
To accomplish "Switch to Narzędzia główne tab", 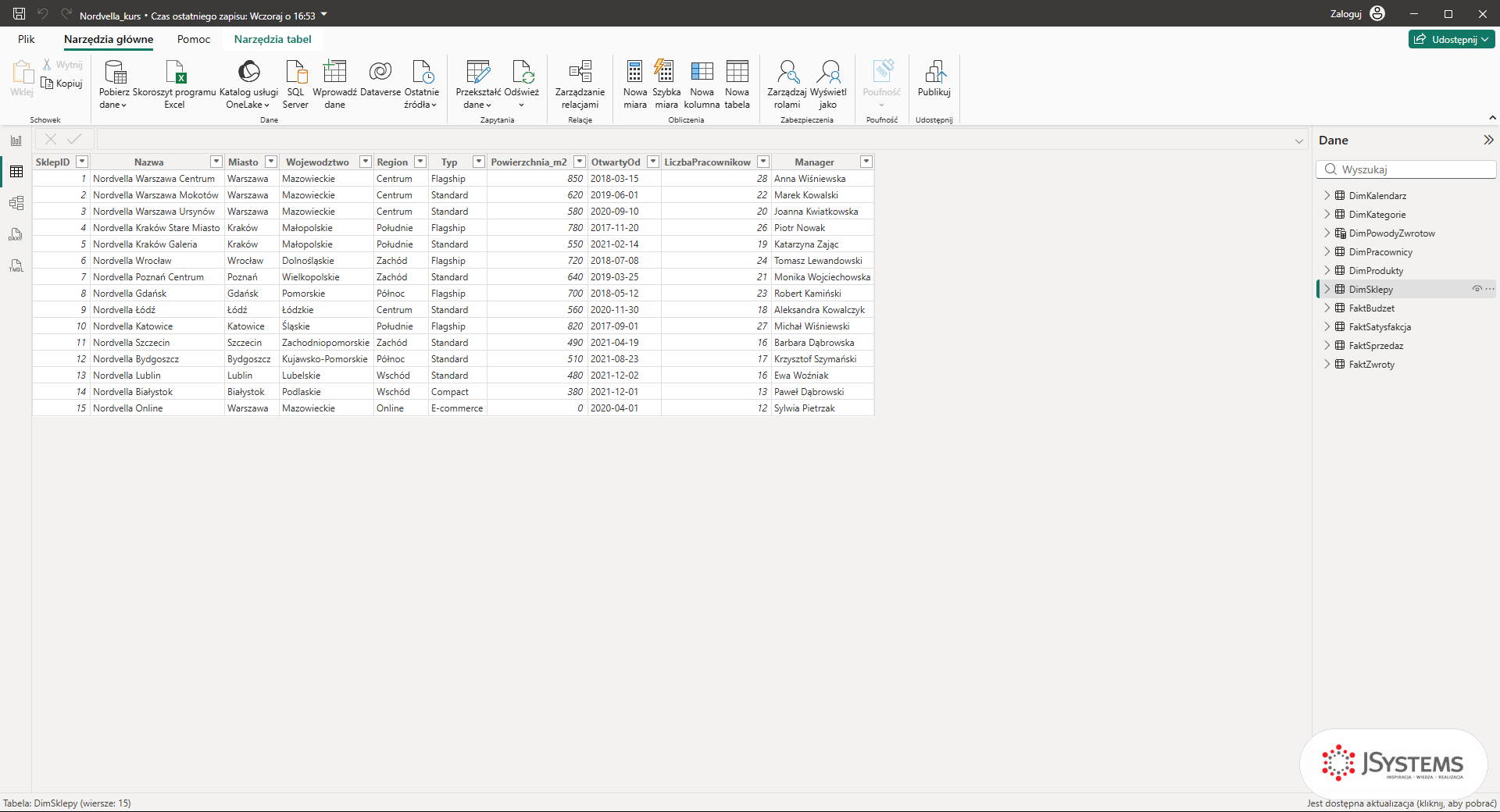I will click(109, 39).
